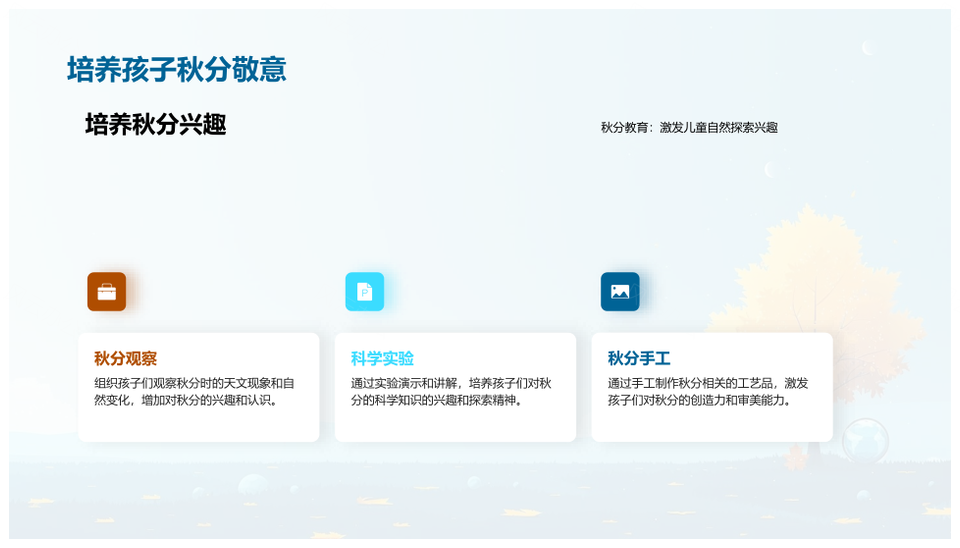This screenshot has width=960, height=548.
Task: Select the caption 秋分教育：激发儿童自然探索兴趣
Action: click(688, 127)
